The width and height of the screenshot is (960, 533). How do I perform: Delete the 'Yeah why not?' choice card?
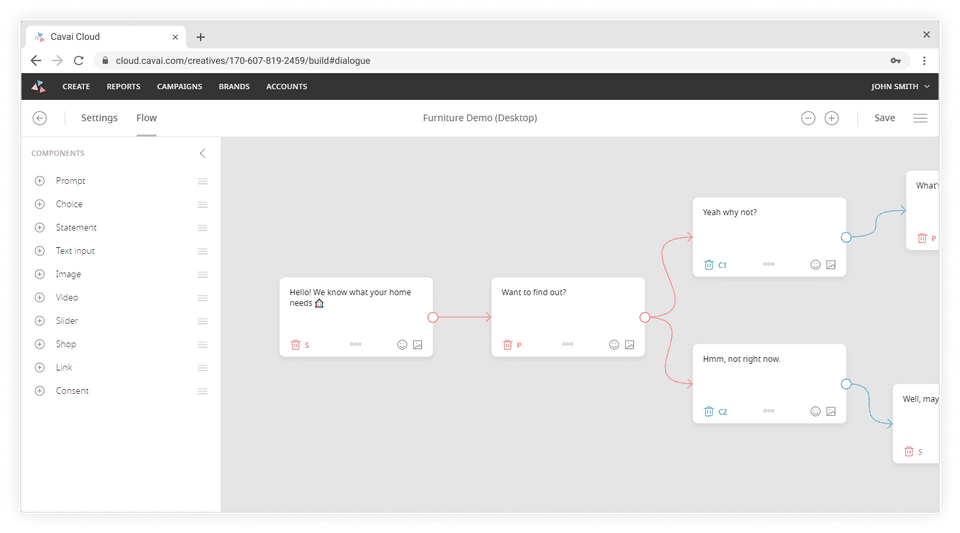click(709, 265)
